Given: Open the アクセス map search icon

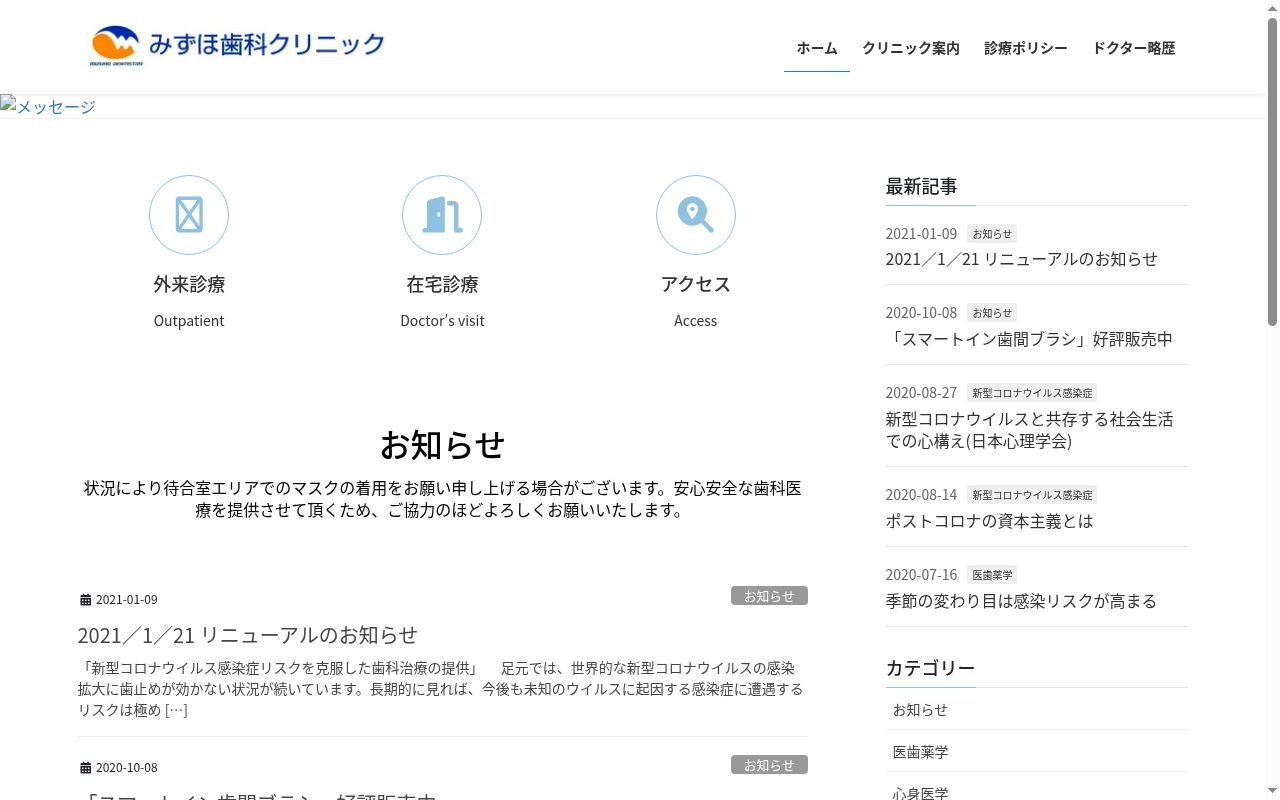Looking at the screenshot, I should [x=696, y=215].
